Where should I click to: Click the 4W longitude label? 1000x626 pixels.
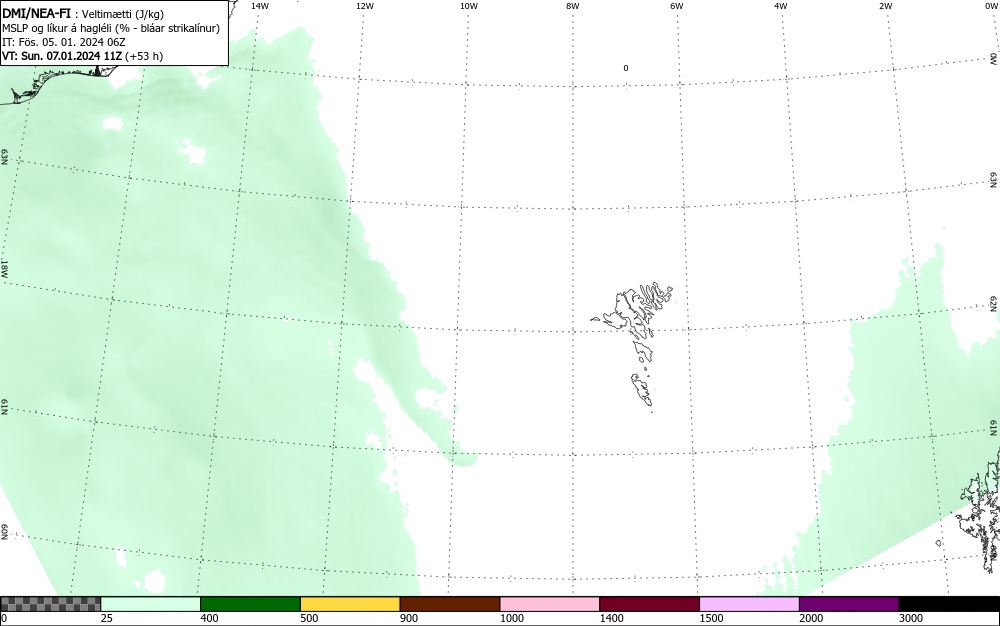pyautogui.click(x=781, y=6)
